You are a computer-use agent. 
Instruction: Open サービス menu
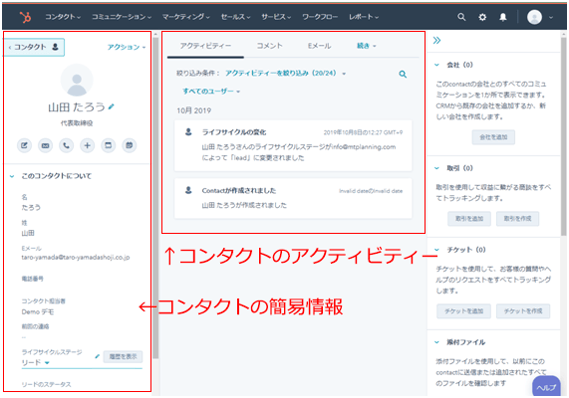point(276,17)
